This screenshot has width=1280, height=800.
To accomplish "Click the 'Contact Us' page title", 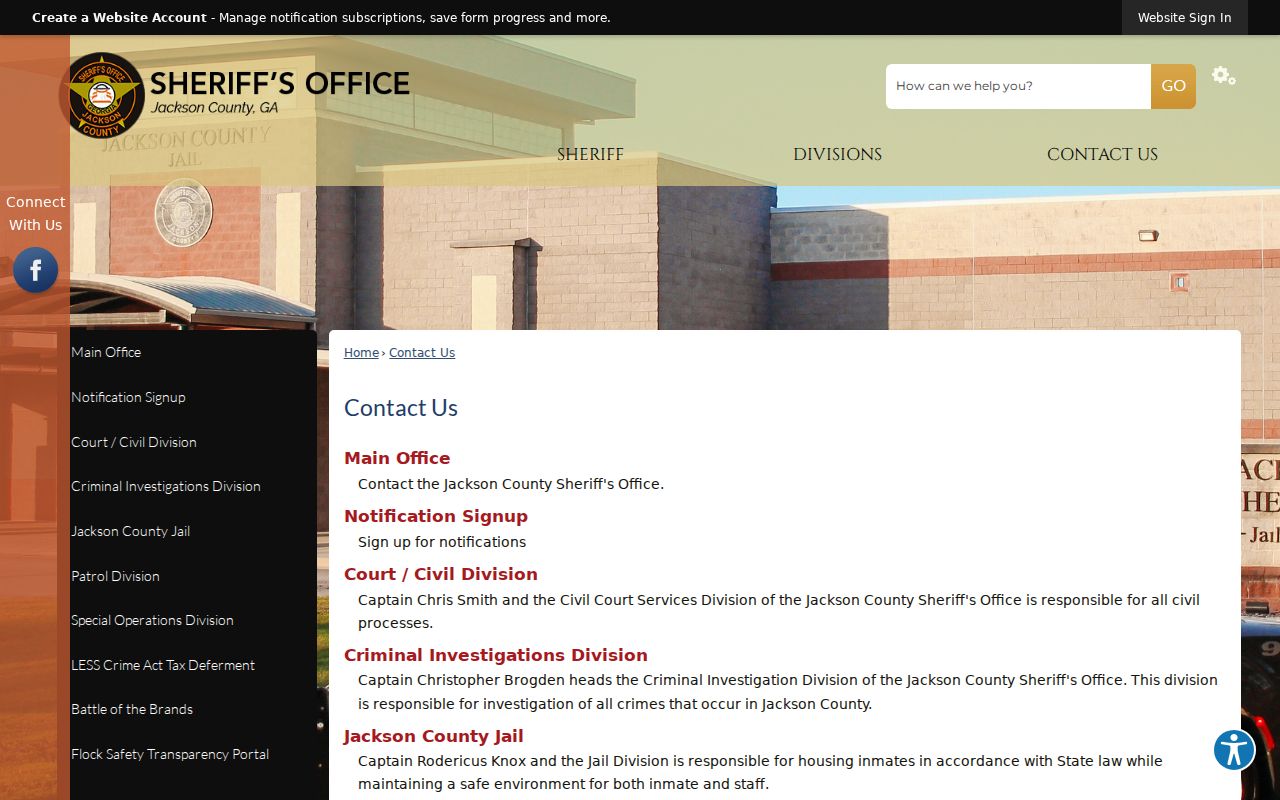I will coord(401,408).
